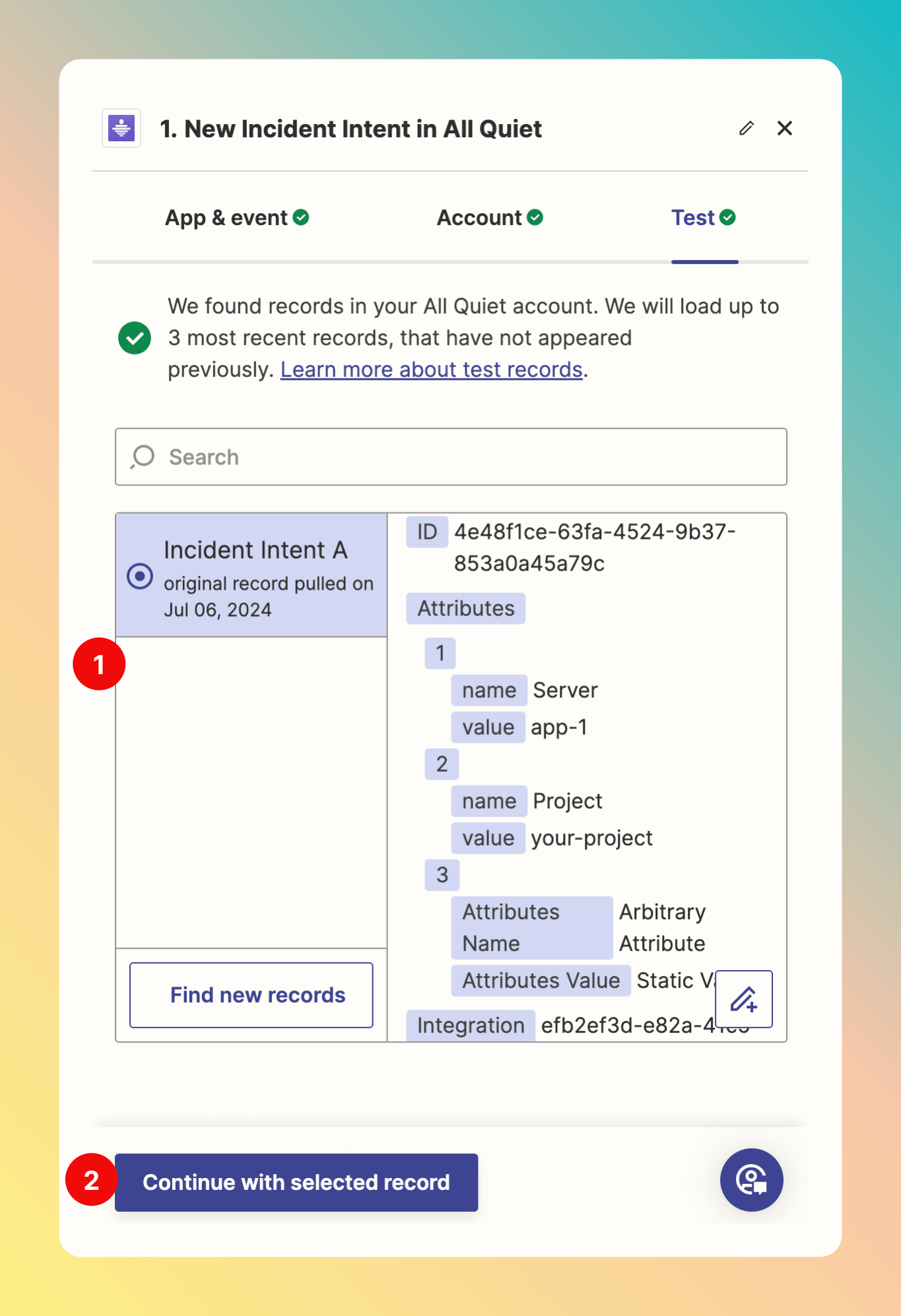
Task: Open the App & event tab
Action: coord(237,217)
